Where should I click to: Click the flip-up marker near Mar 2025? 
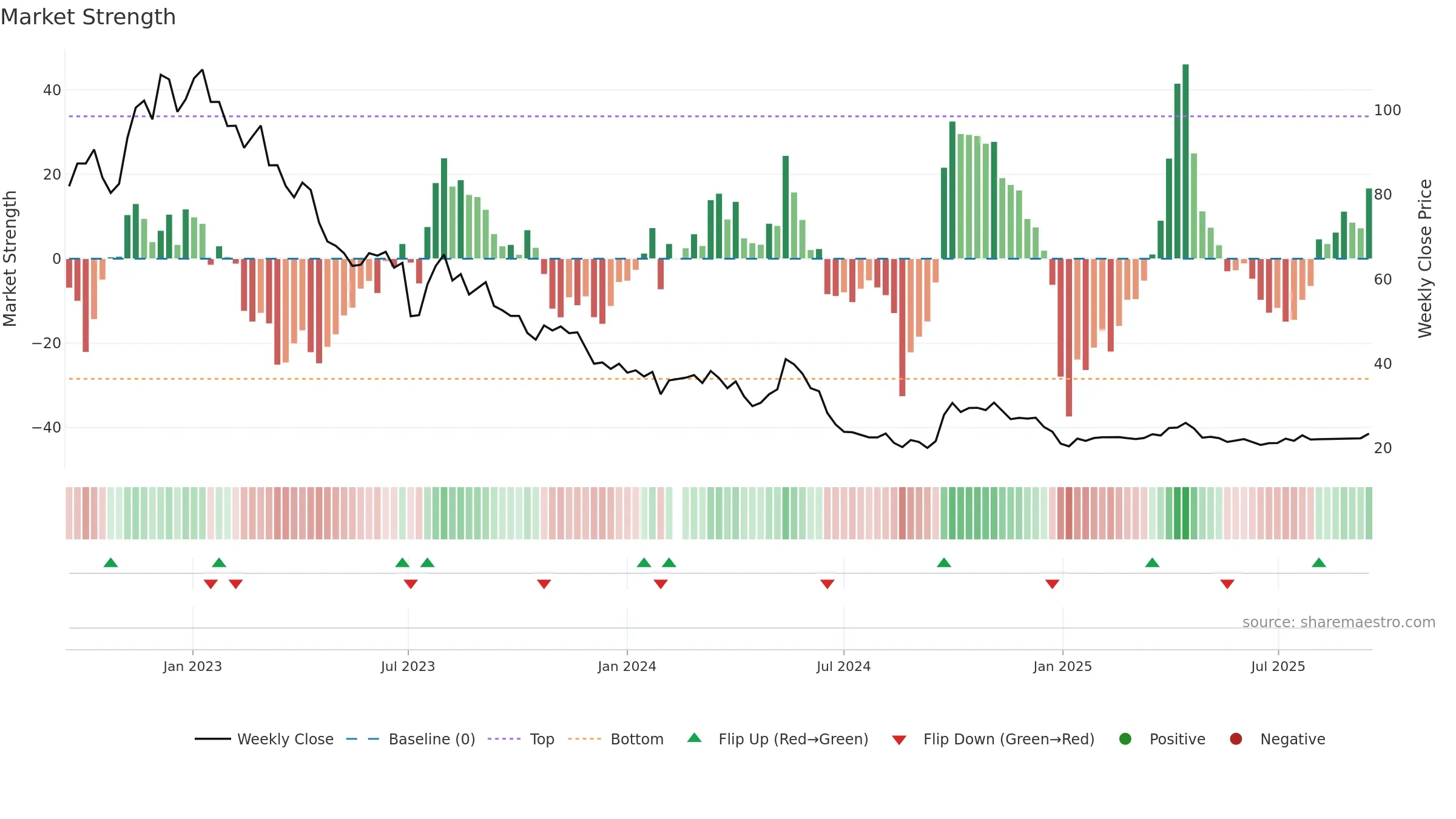(1153, 562)
